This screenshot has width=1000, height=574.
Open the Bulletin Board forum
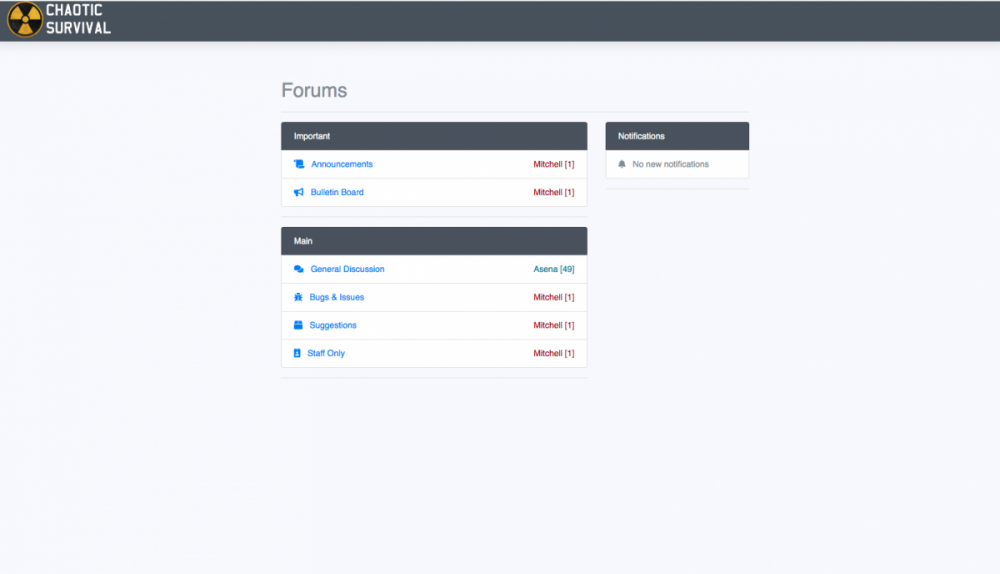tap(337, 192)
